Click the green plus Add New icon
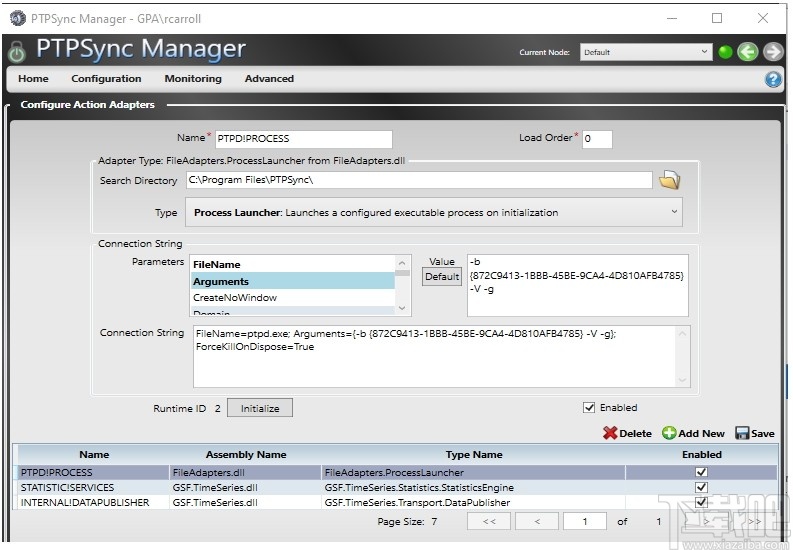 pyautogui.click(x=669, y=433)
